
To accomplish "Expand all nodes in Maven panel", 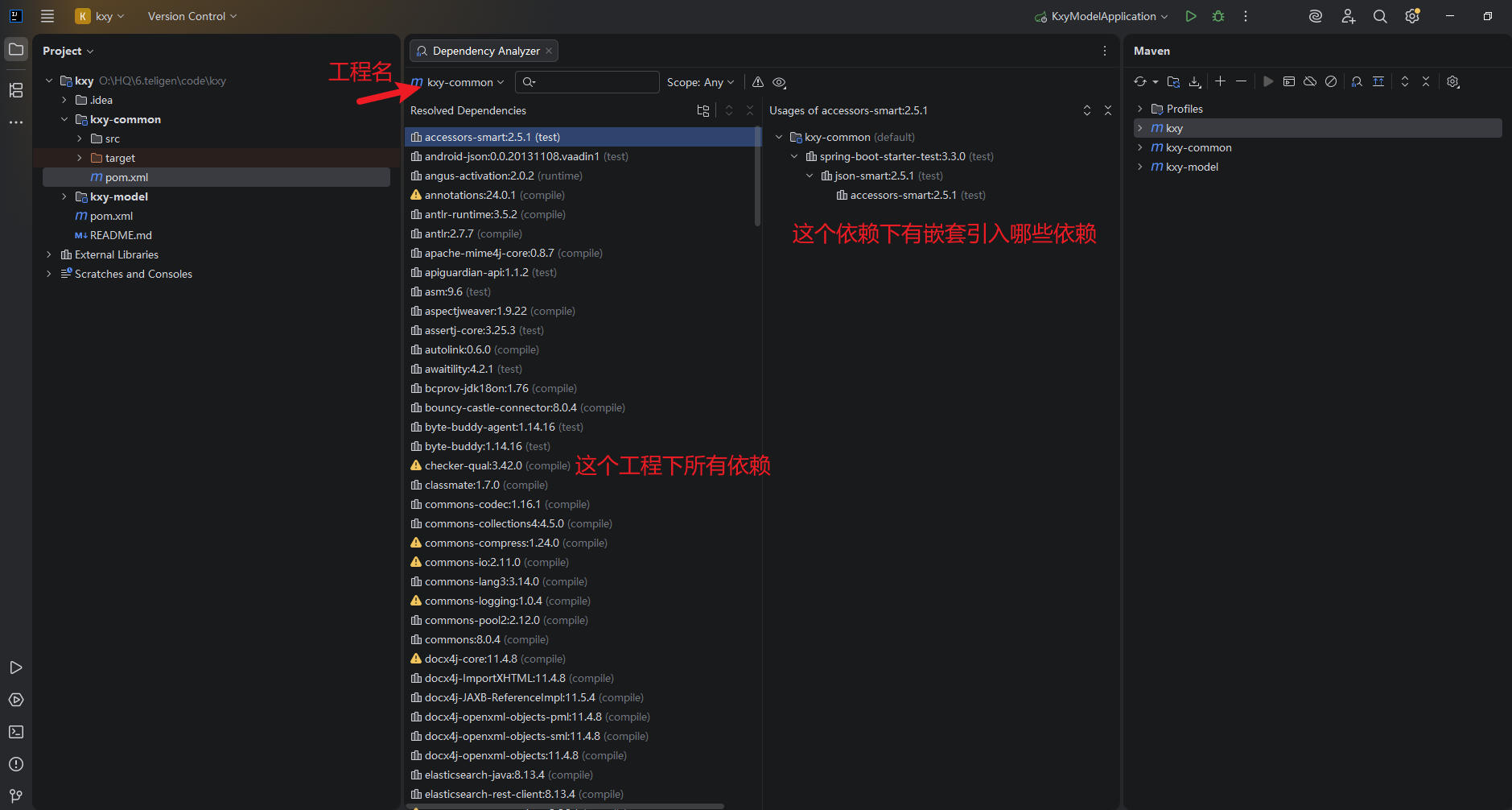I will coord(1405,81).
